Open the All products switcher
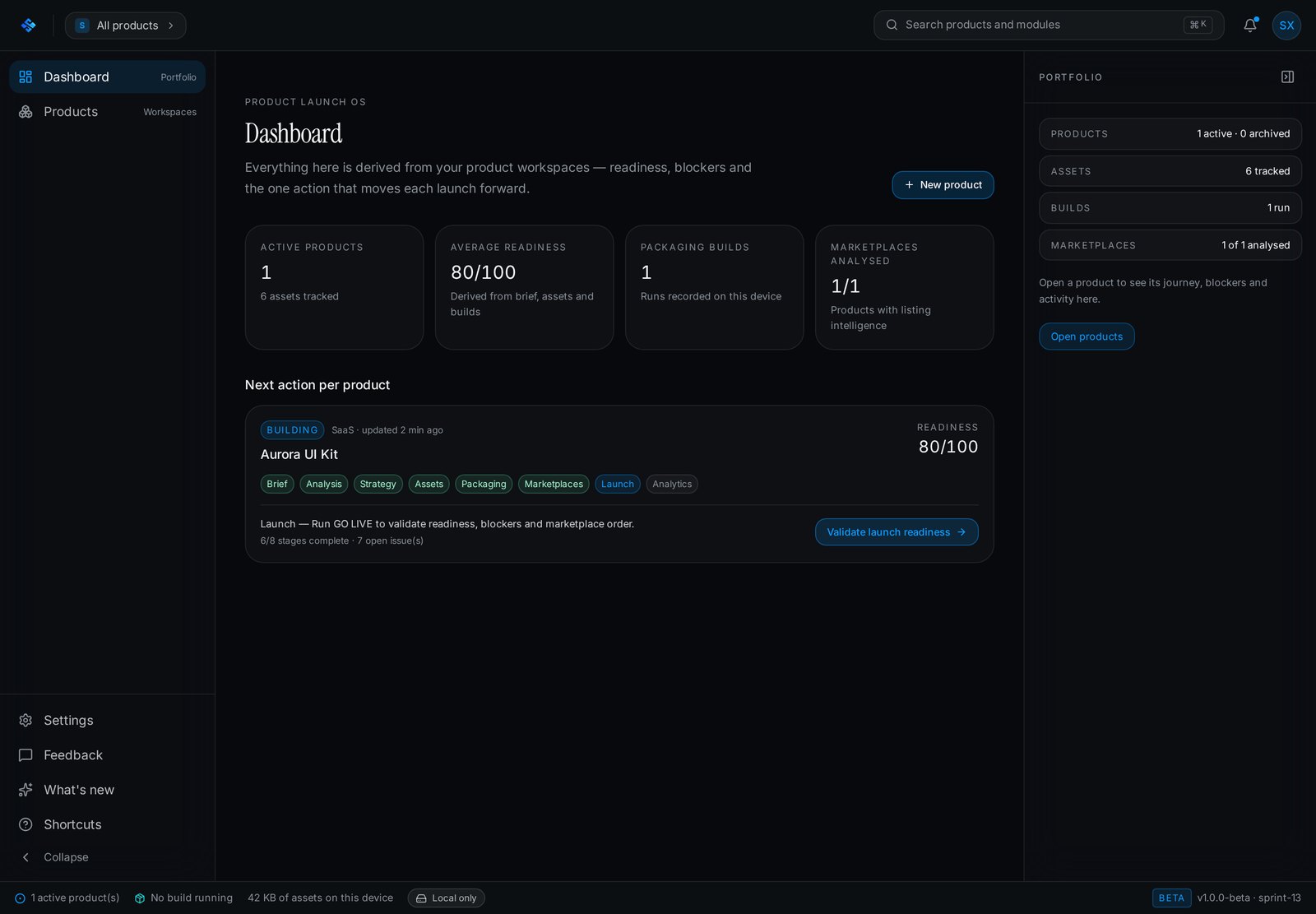 (x=126, y=26)
